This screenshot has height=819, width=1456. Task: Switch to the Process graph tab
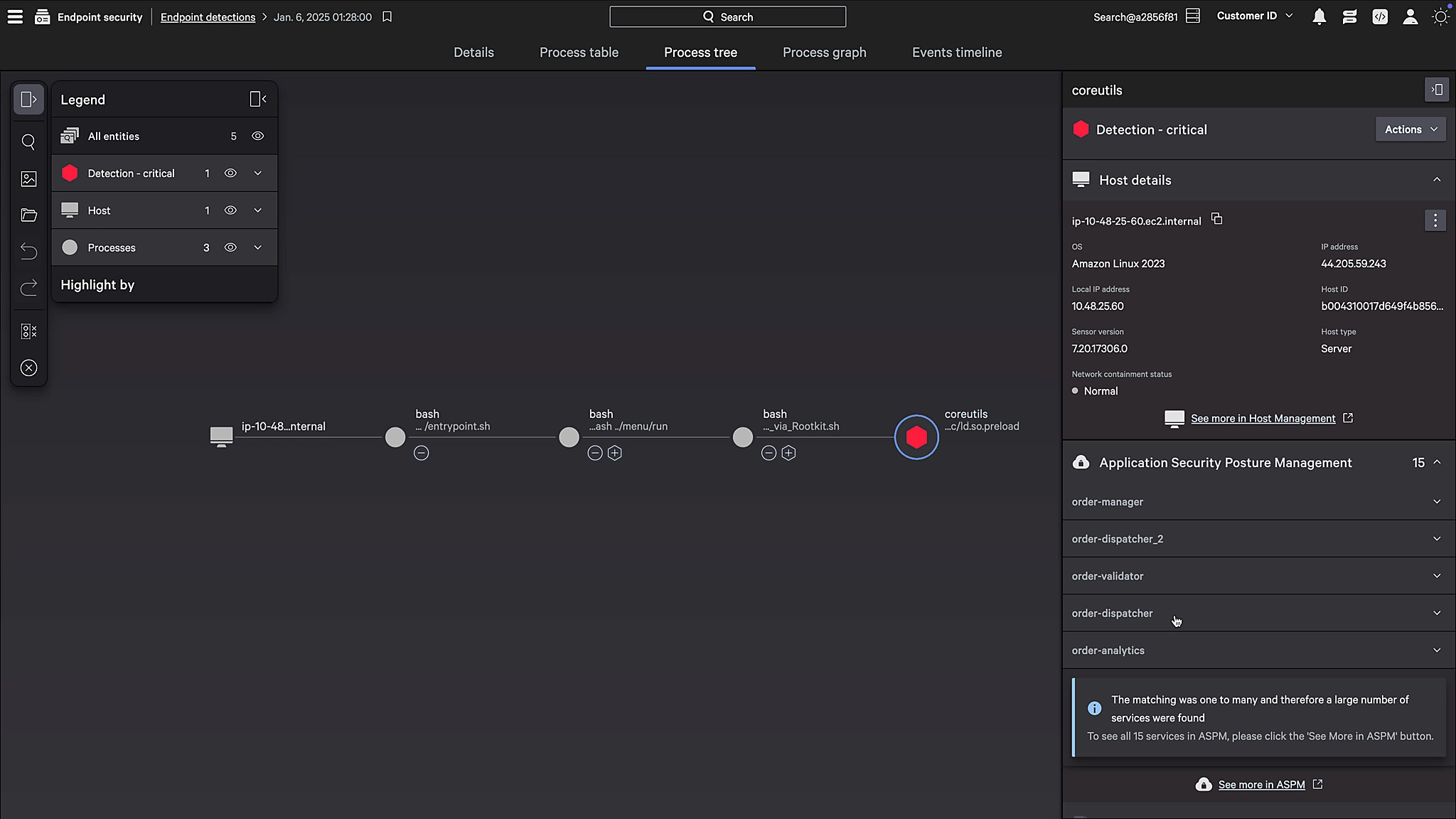coord(824,53)
